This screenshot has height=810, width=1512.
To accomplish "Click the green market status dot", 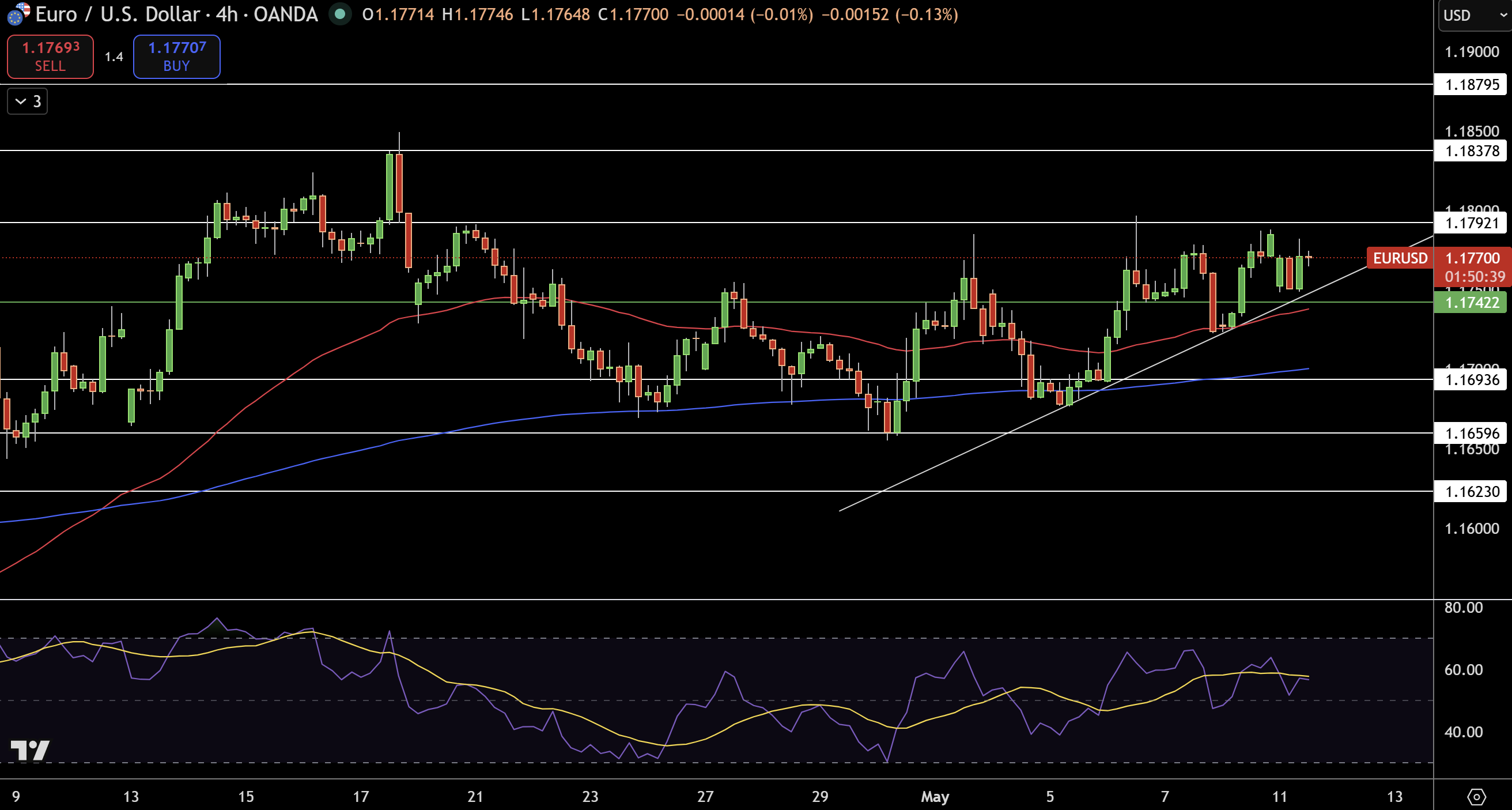I will (340, 14).
